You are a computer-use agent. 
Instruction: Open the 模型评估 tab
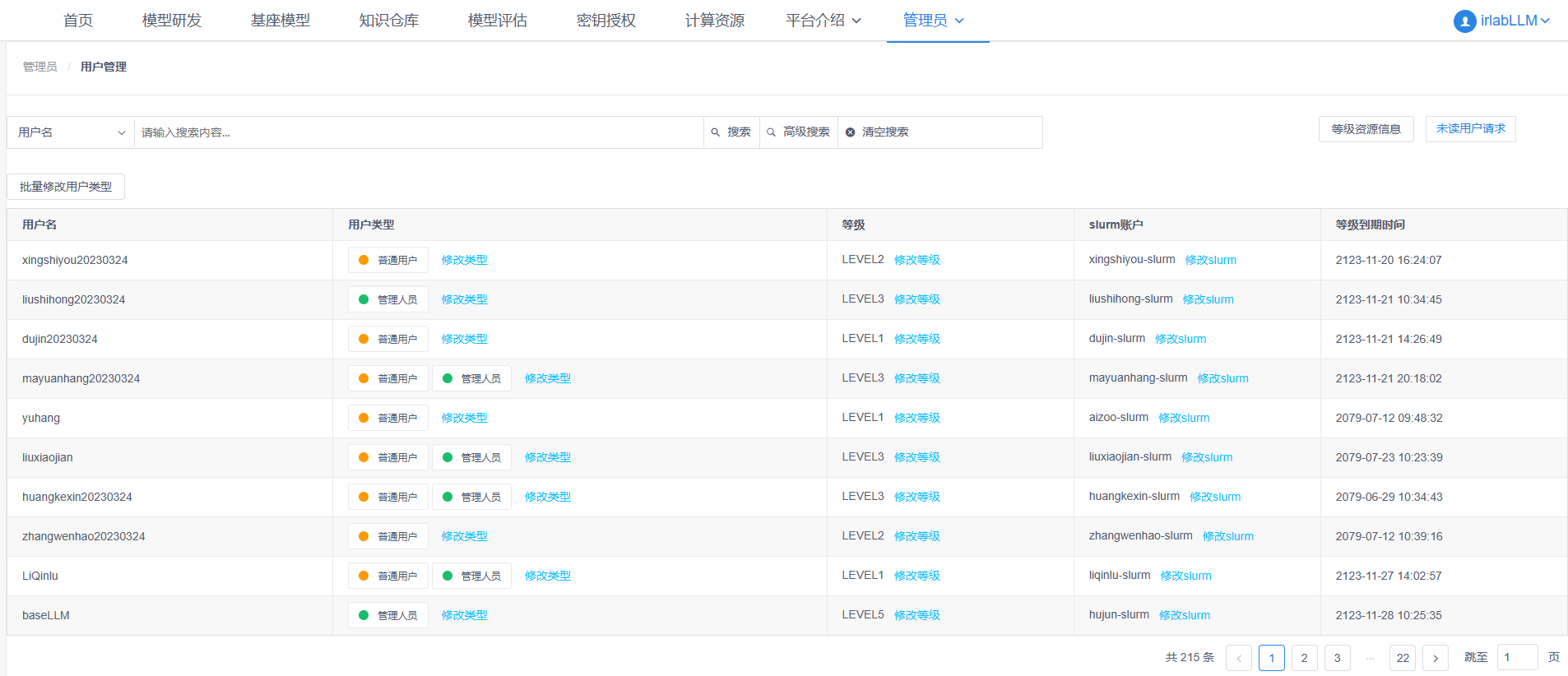coord(498,21)
